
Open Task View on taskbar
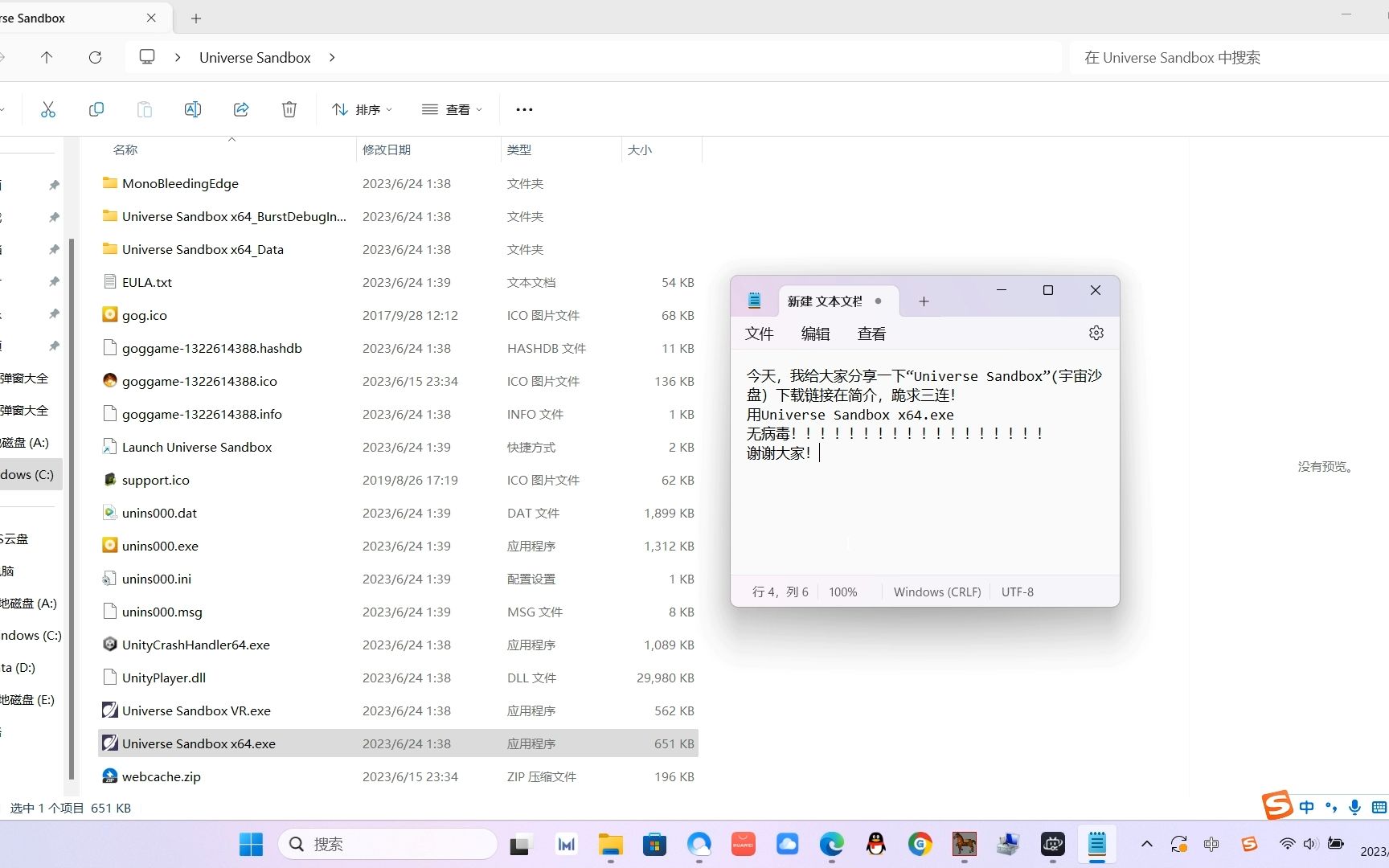click(x=521, y=844)
